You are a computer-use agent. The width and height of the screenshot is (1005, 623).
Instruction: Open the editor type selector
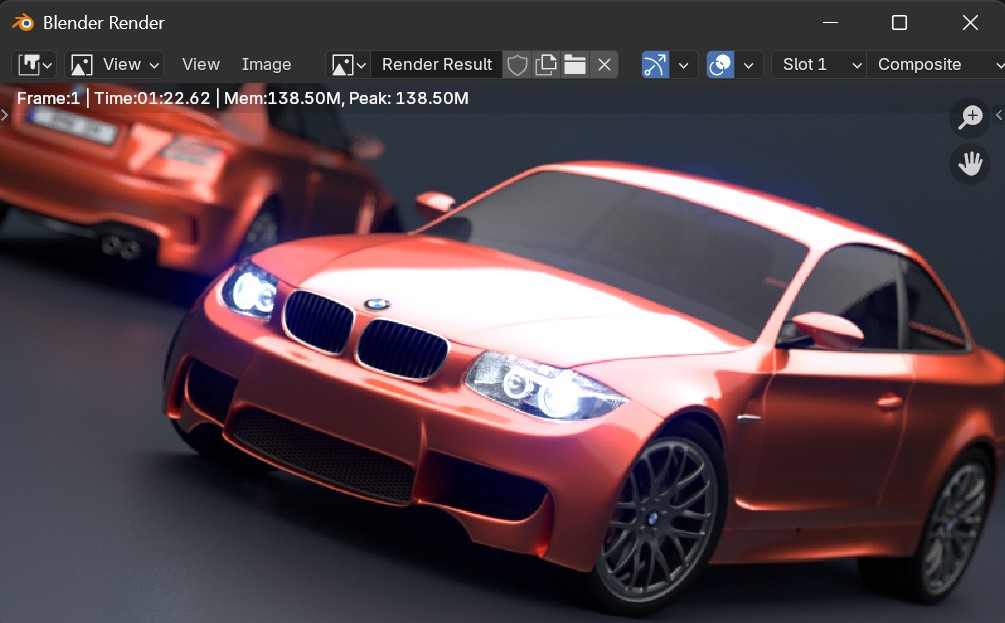point(34,65)
